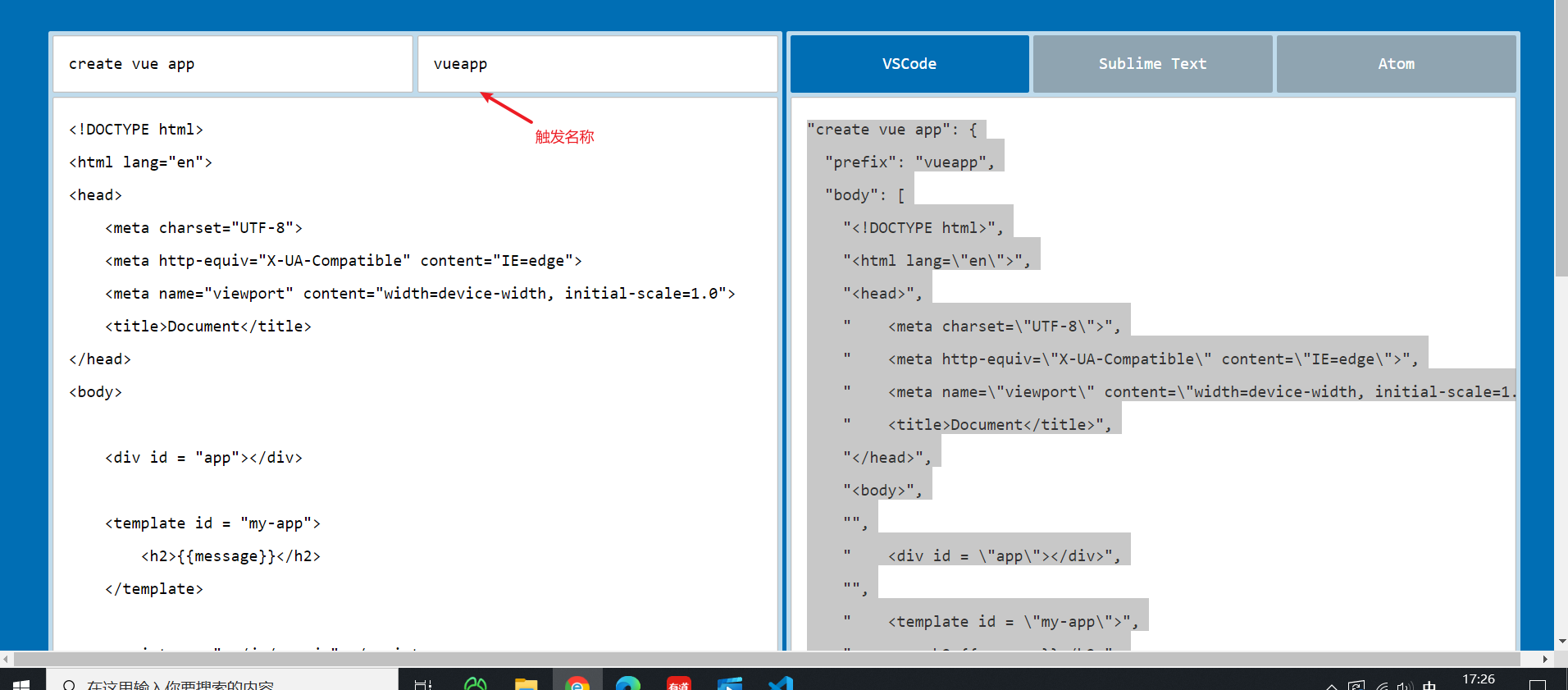Click the '<body>' line in left editor

tap(95, 392)
